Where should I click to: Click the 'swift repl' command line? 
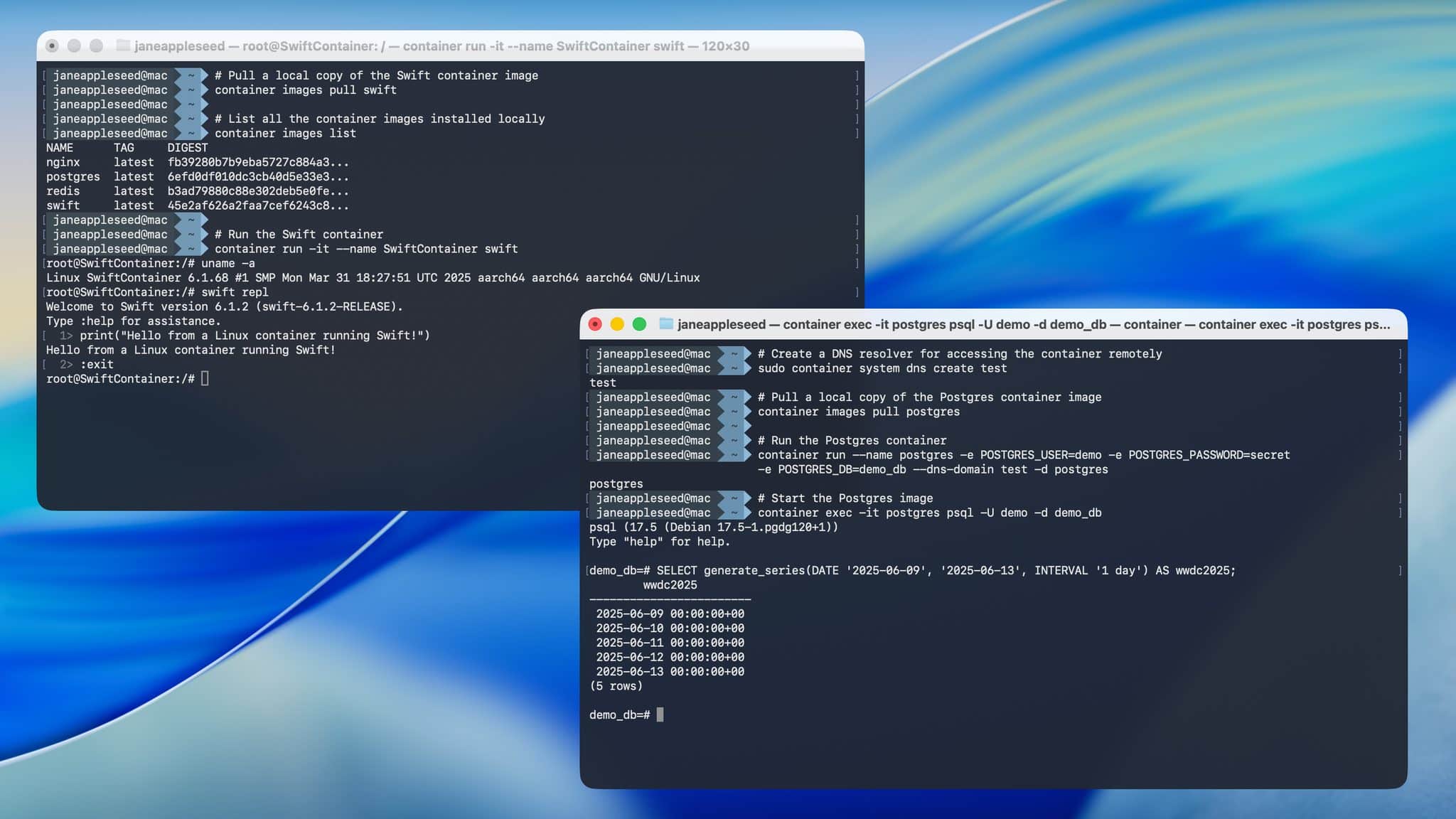click(235, 292)
